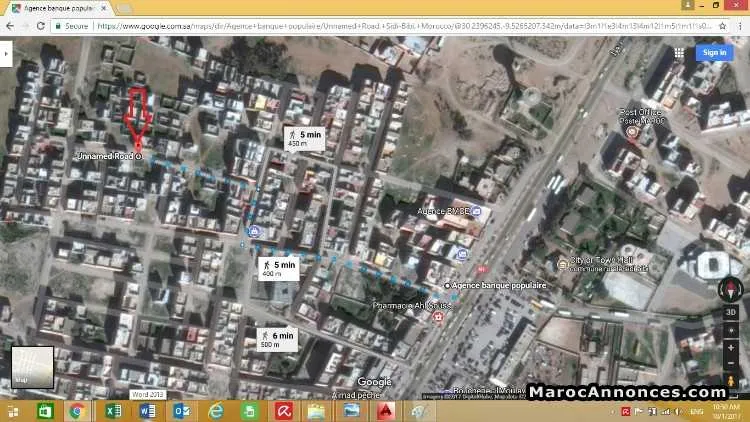The image size is (750, 422).
Task: Click the volume icon in system tray
Action: pyautogui.click(x=677, y=412)
